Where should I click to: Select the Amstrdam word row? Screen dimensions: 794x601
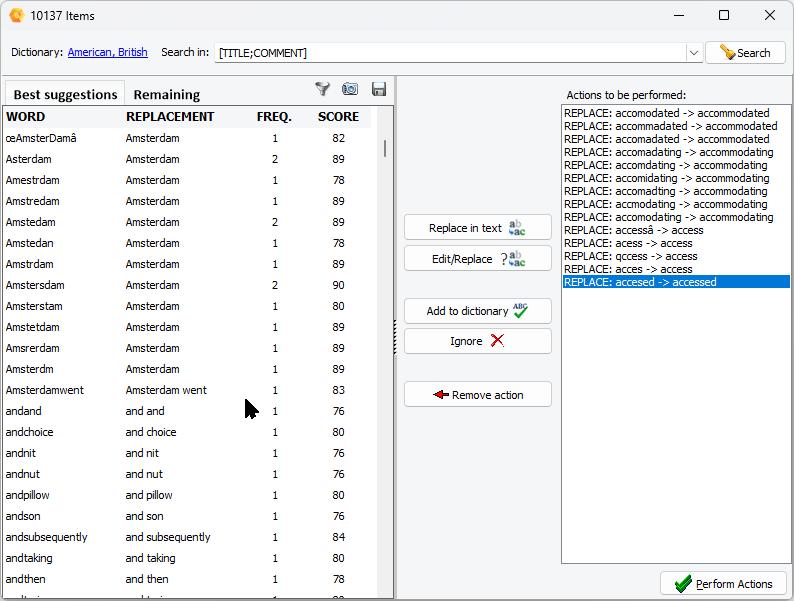187,264
